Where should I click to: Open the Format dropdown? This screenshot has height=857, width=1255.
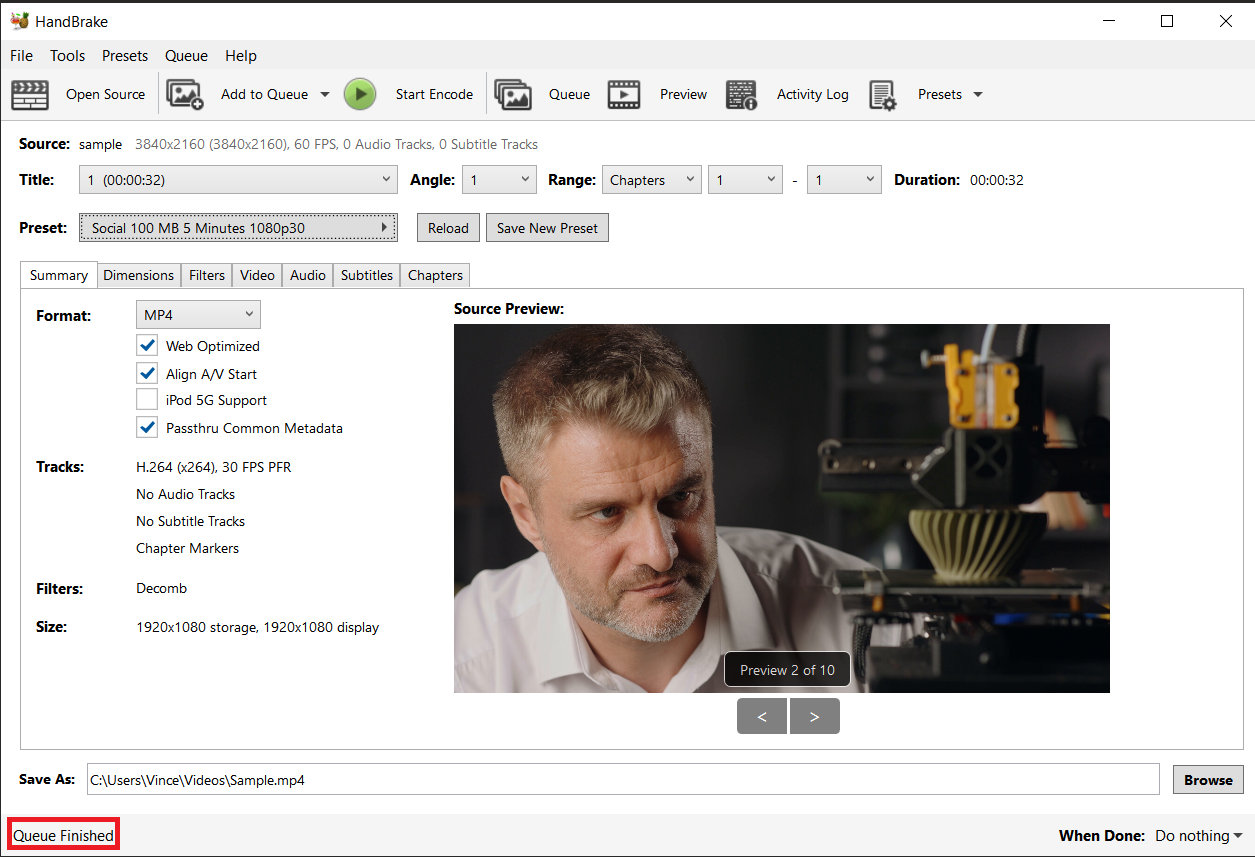(x=198, y=314)
